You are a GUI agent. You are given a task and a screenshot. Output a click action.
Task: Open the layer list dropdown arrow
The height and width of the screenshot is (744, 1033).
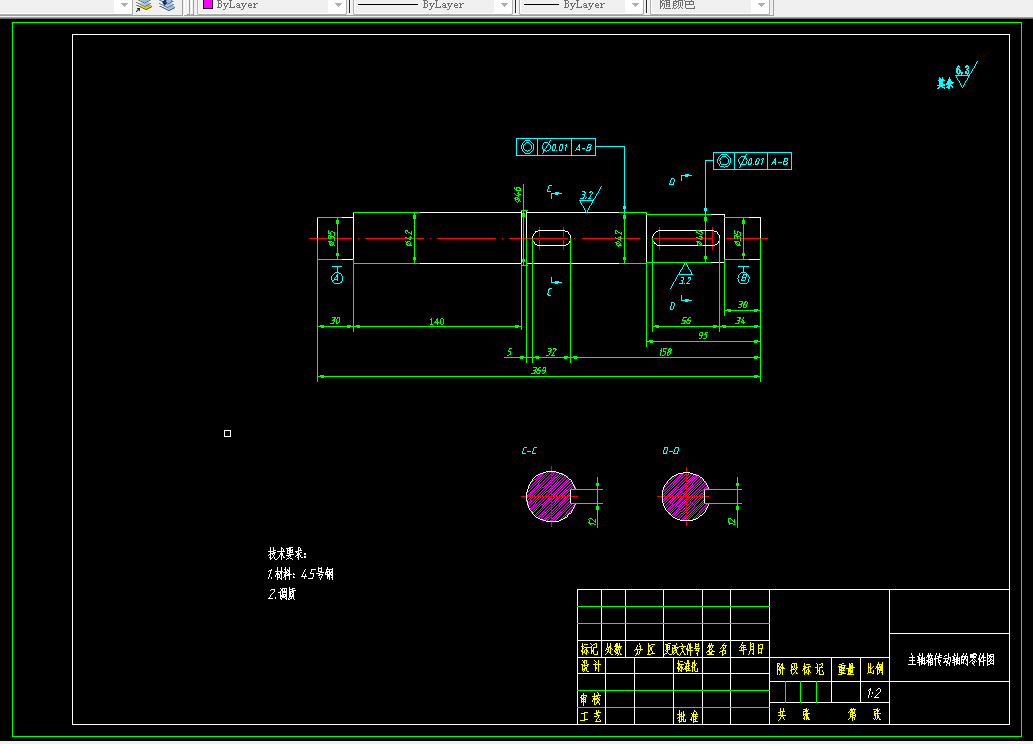[x=123, y=5]
